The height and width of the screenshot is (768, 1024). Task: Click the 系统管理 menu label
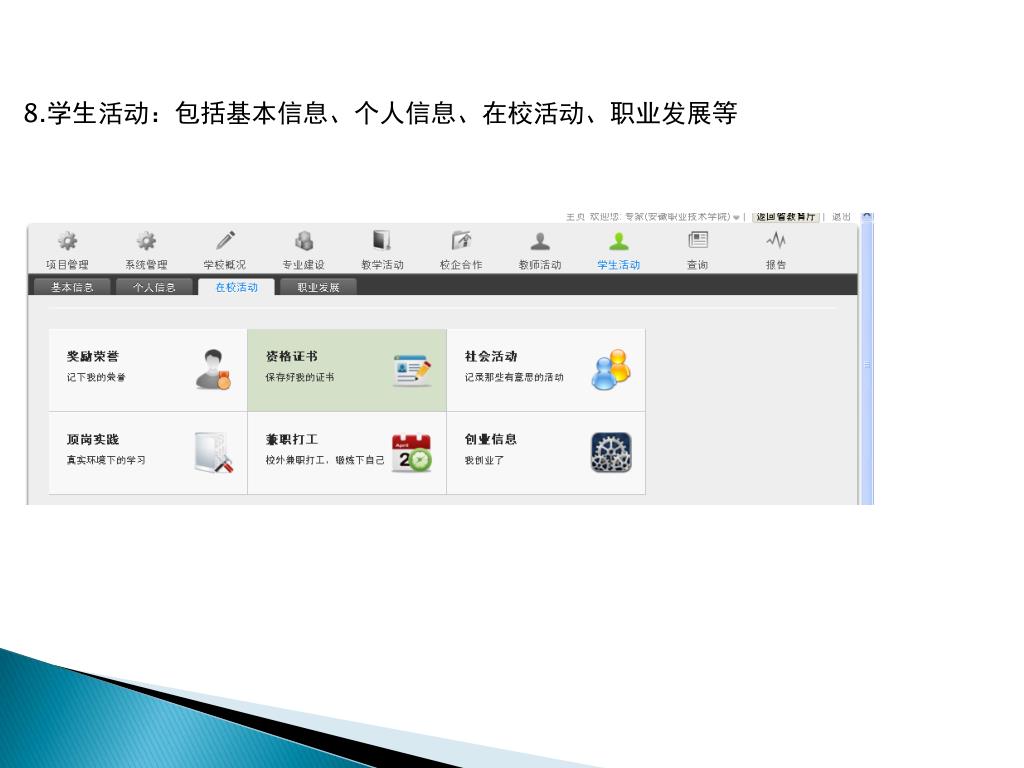146,264
